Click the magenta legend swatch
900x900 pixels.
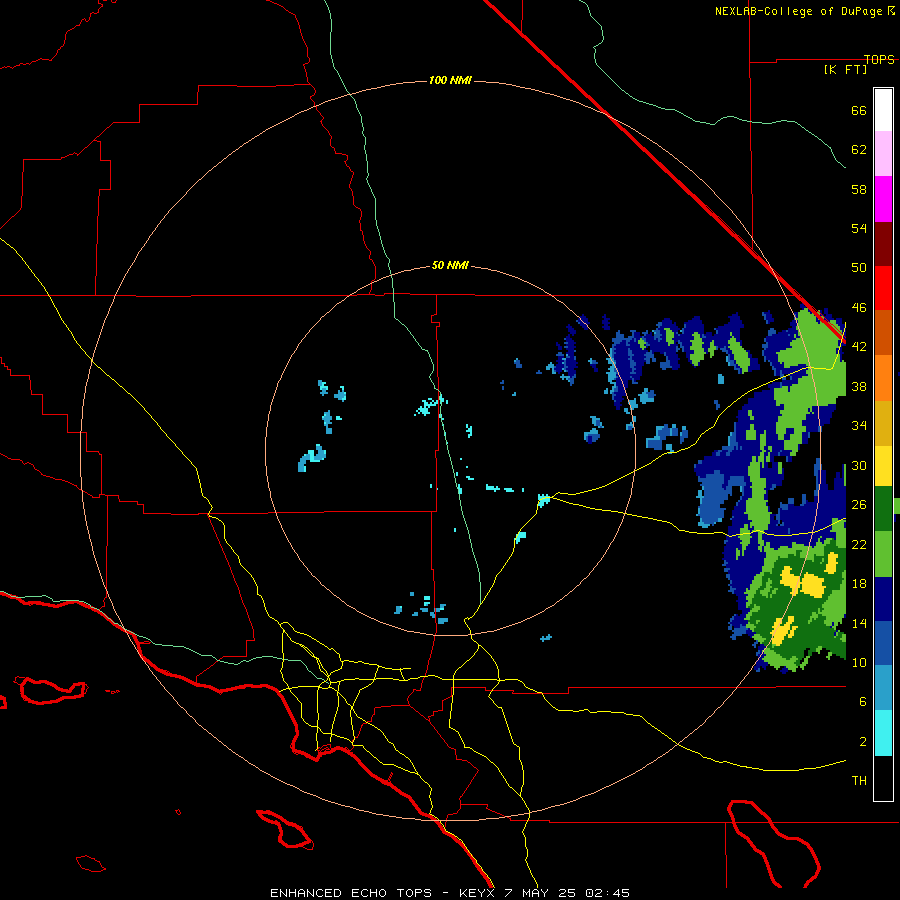[x=883, y=199]
